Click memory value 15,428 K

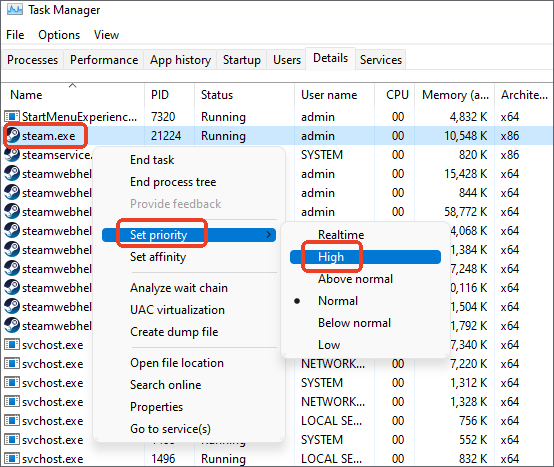pos(465,173)
